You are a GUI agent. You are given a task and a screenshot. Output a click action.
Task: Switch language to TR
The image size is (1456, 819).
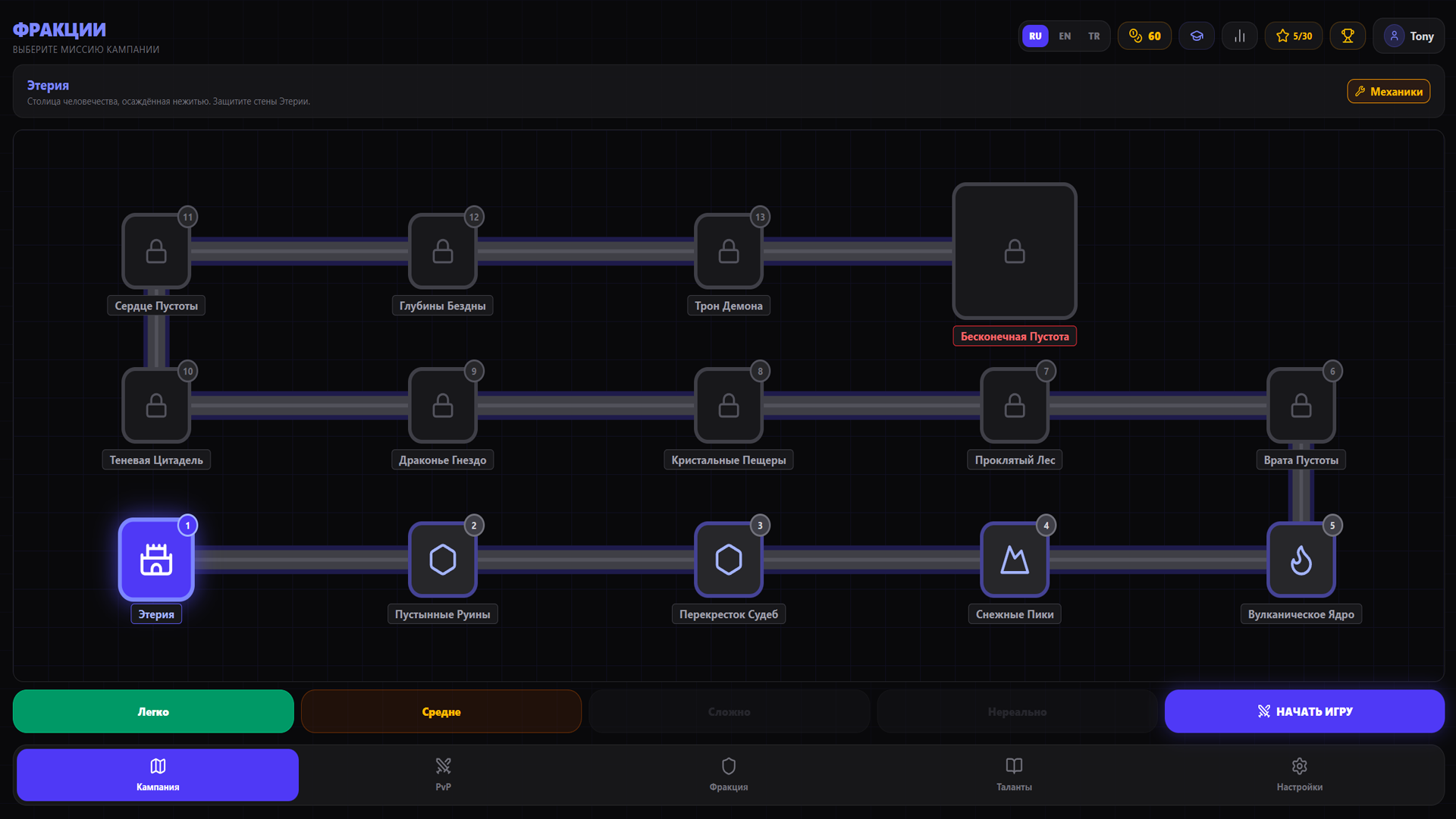tap(1094, 36)
